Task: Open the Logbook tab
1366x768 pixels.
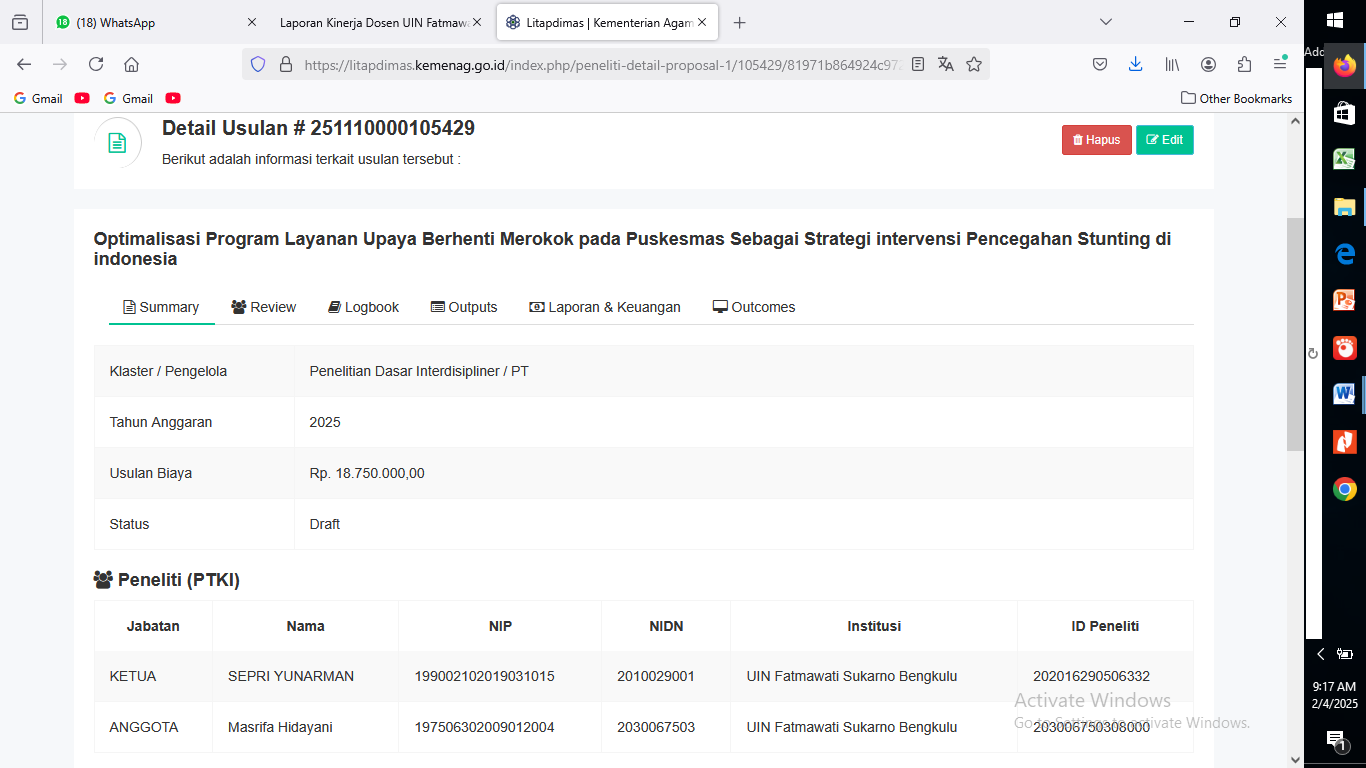Action: point(363,307)
